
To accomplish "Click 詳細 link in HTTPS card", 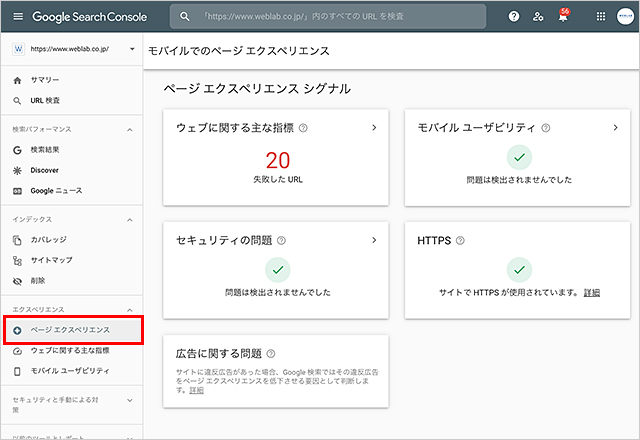I will 592,293.
